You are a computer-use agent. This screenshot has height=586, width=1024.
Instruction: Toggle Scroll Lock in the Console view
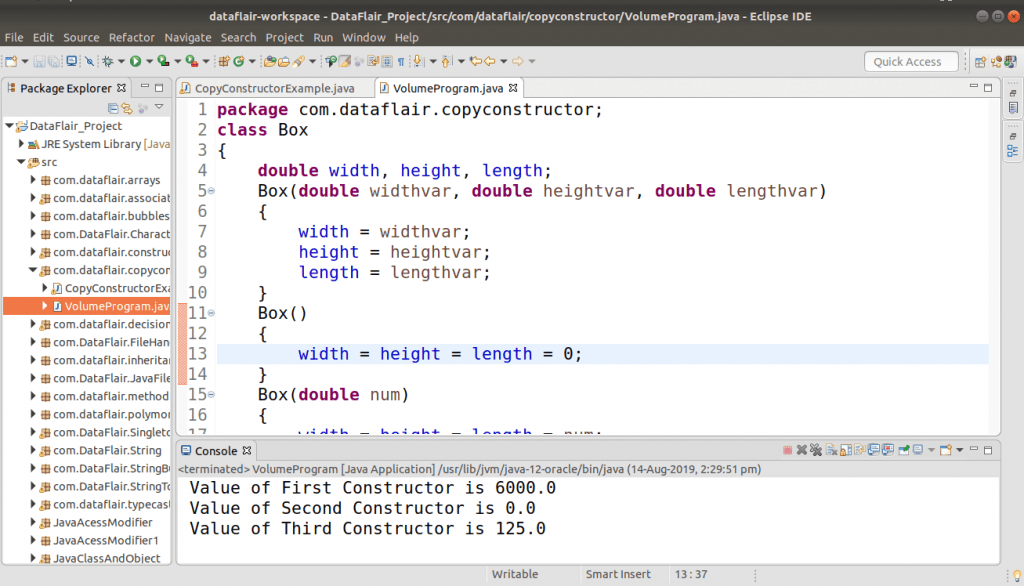pyautogui.click(x=845, y=450)
